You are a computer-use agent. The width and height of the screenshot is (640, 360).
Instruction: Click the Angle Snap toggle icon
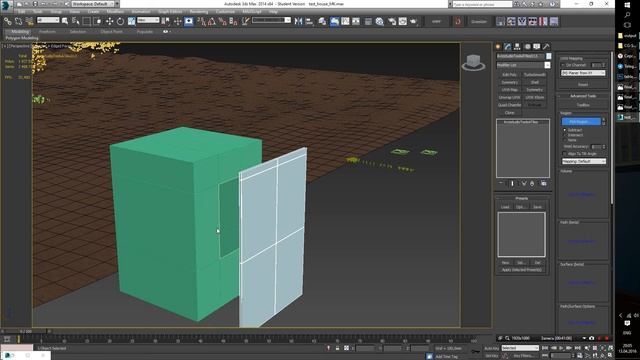click(212, 21)
